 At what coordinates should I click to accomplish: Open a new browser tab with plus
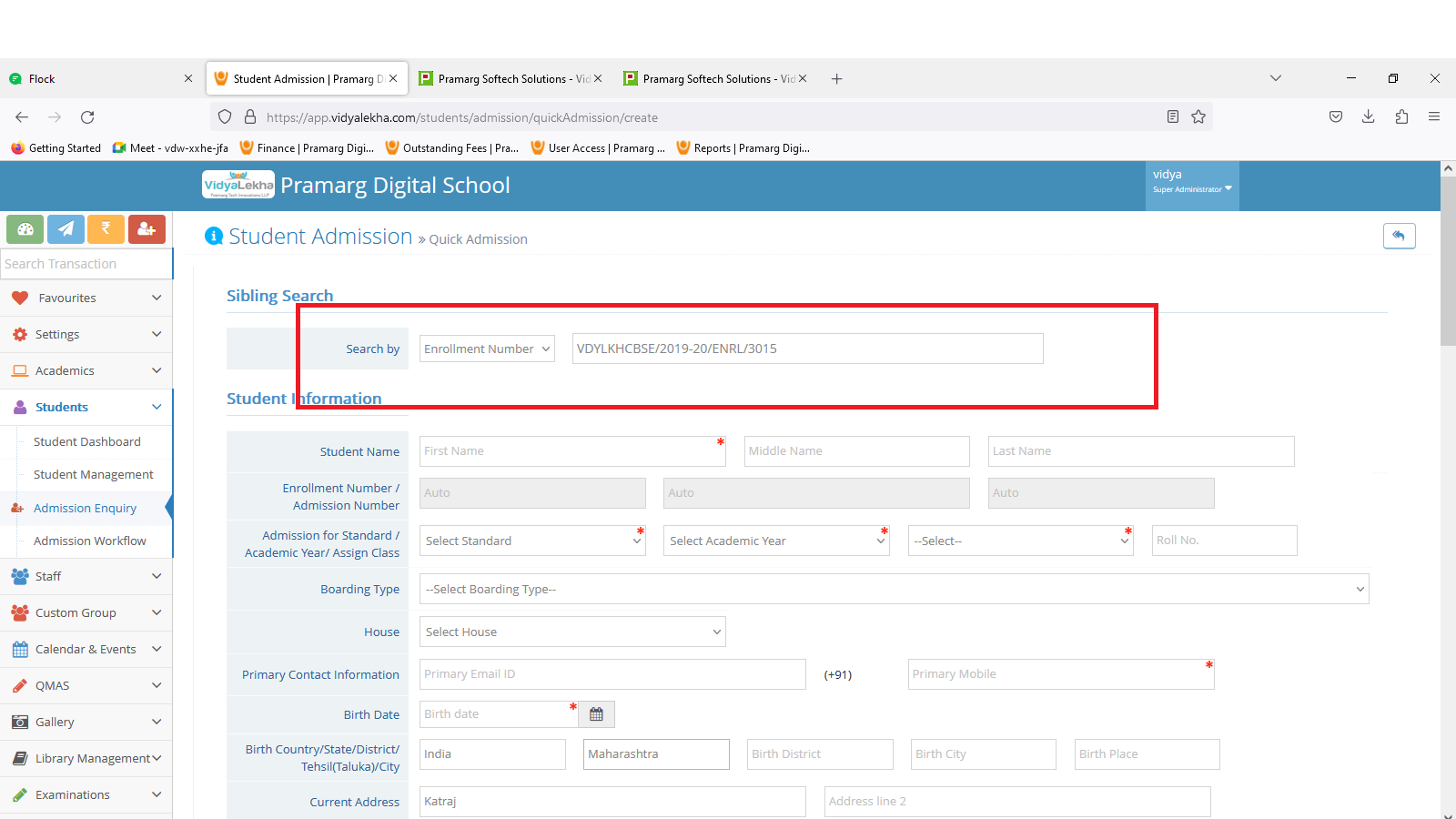point(836,79)
